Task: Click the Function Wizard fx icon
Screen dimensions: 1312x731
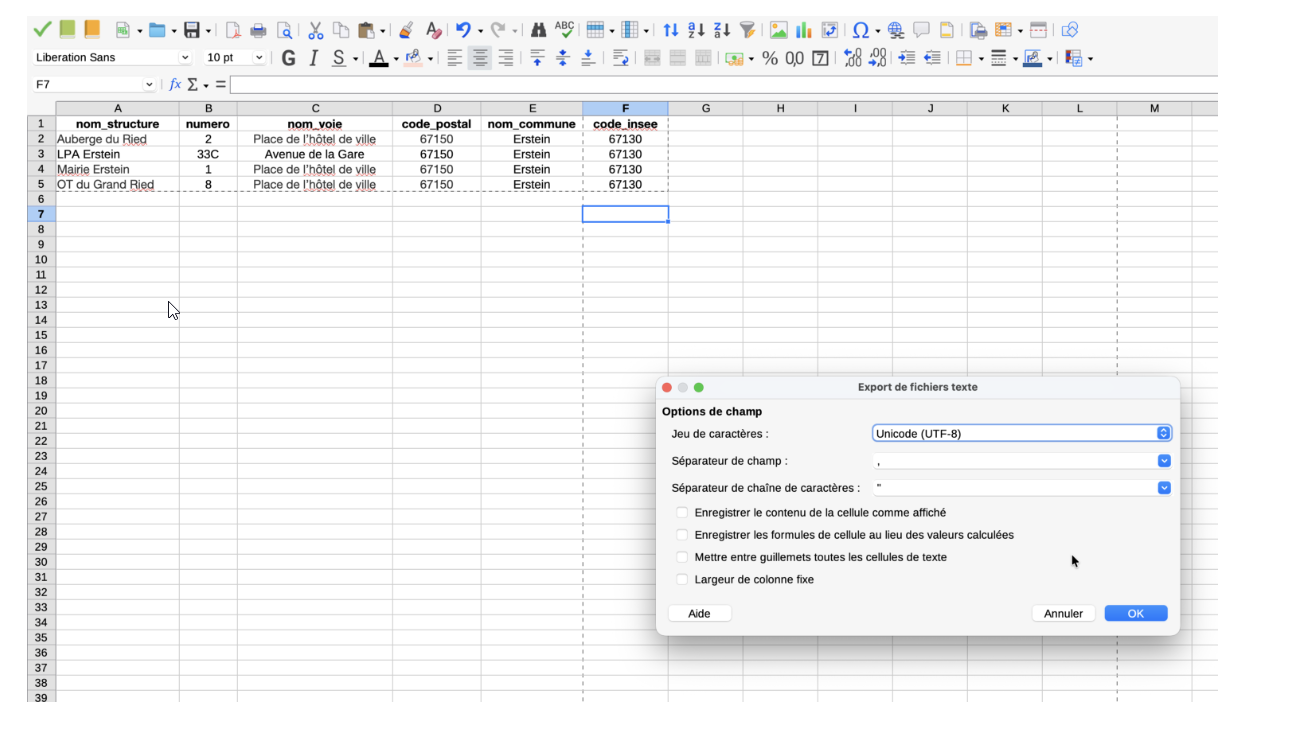Action: 175,85
